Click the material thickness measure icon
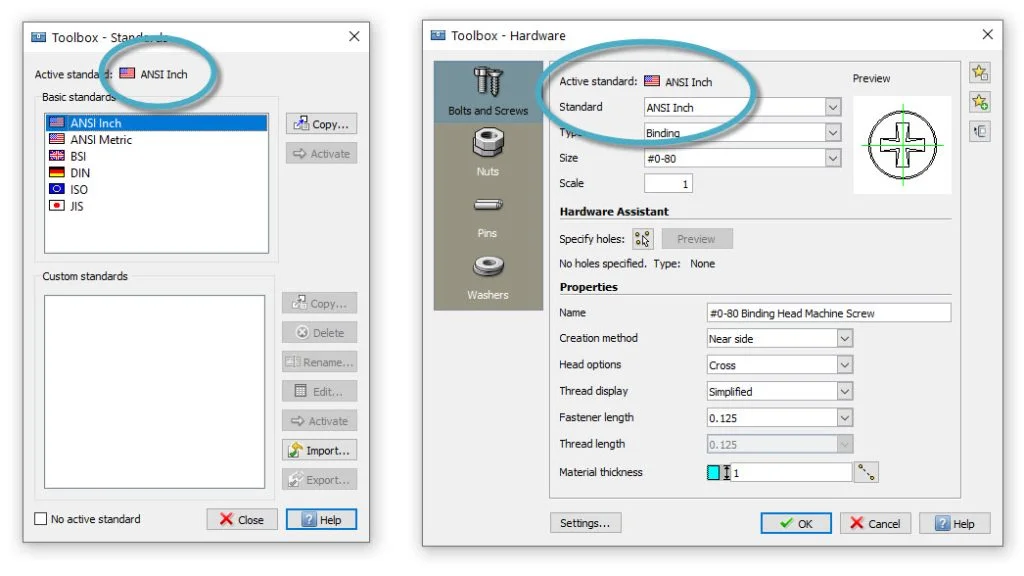Viewport: 1024px width, 576px height. click(x=866, y=473)
